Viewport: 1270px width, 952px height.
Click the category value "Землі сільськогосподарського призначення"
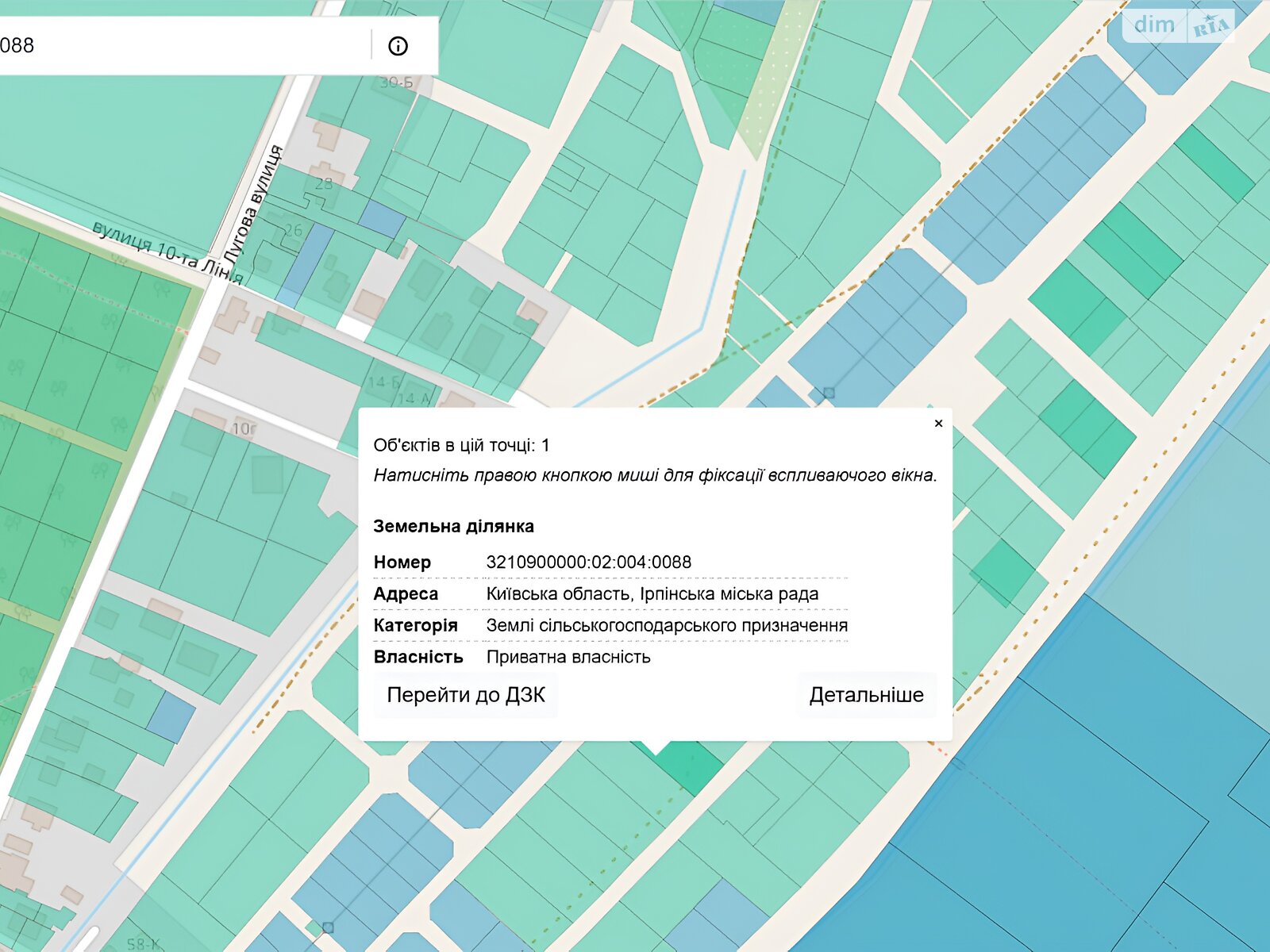667,626
